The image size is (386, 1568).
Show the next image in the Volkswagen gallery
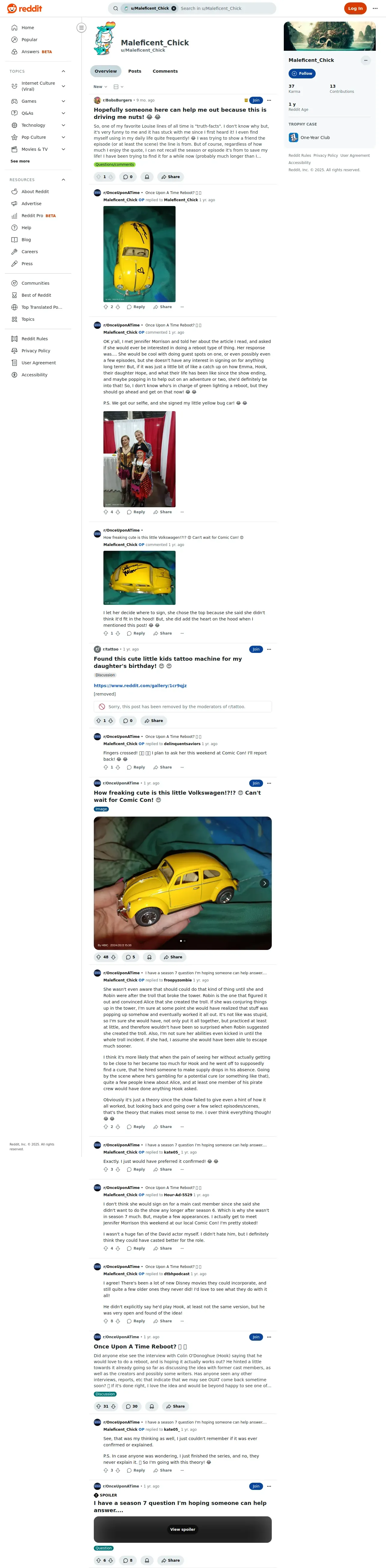[x=264, y=883]
